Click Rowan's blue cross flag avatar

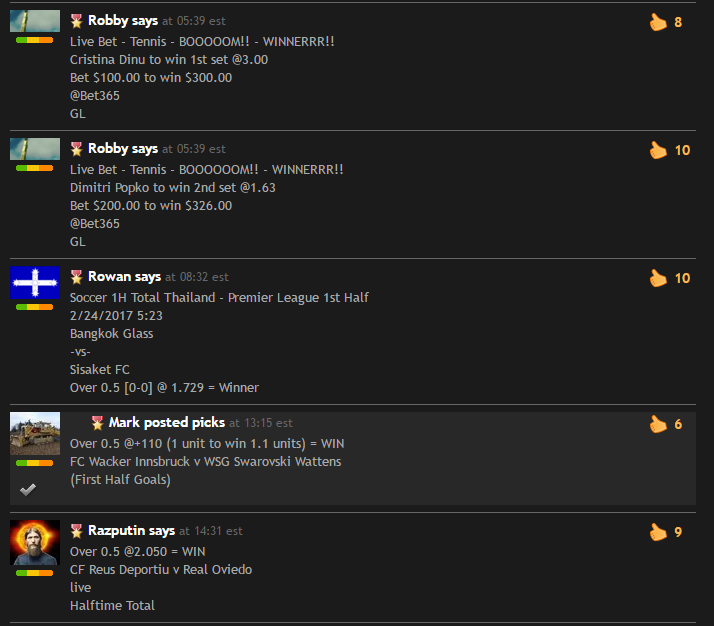pyautogui.click(x=35, y=283)
